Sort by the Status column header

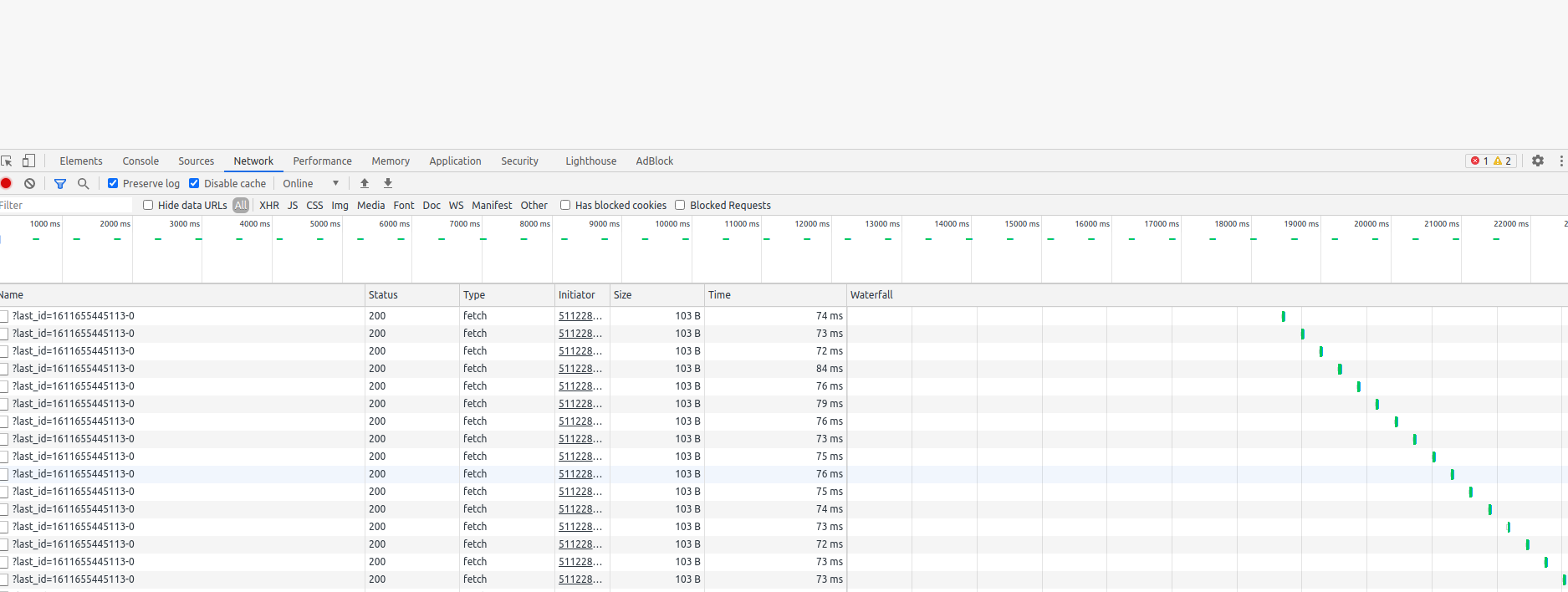coord(412,295)
